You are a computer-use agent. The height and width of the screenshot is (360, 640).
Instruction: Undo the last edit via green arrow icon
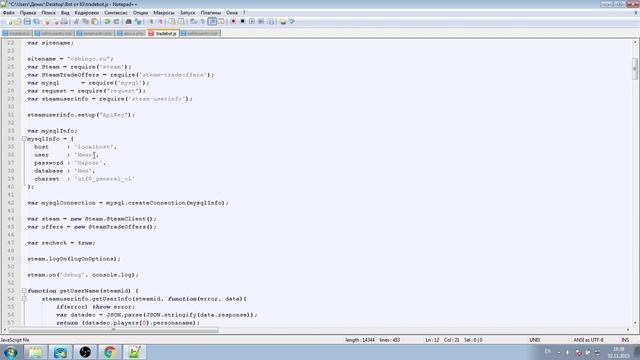click(x=107, y=21)
